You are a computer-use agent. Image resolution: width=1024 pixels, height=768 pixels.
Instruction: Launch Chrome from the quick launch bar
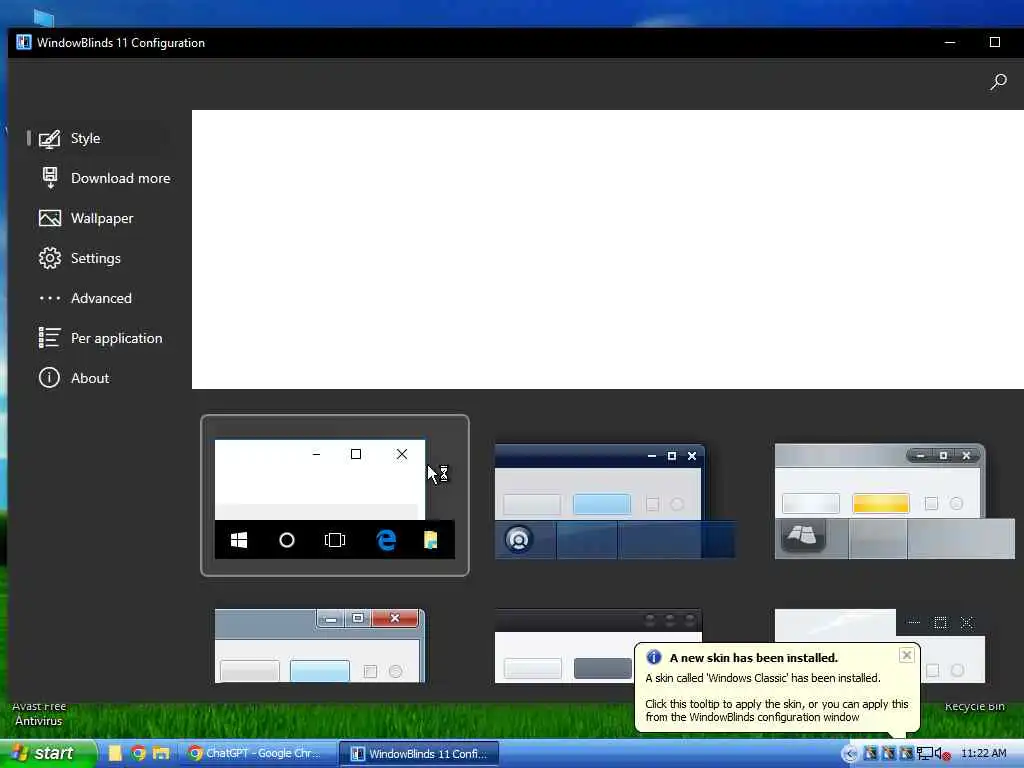coord(138,753)
